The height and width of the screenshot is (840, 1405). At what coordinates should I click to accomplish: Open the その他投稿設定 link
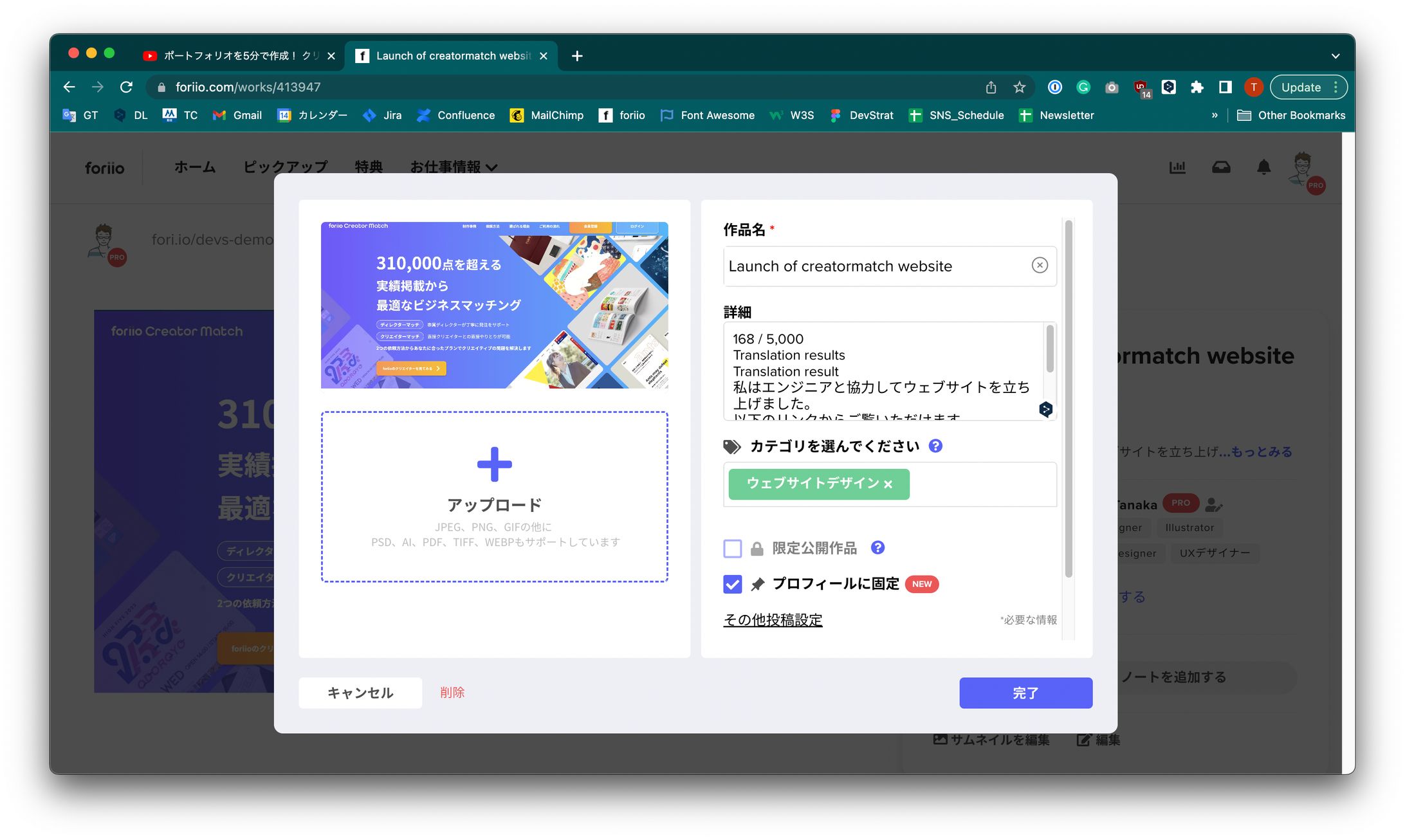[773, 620]
